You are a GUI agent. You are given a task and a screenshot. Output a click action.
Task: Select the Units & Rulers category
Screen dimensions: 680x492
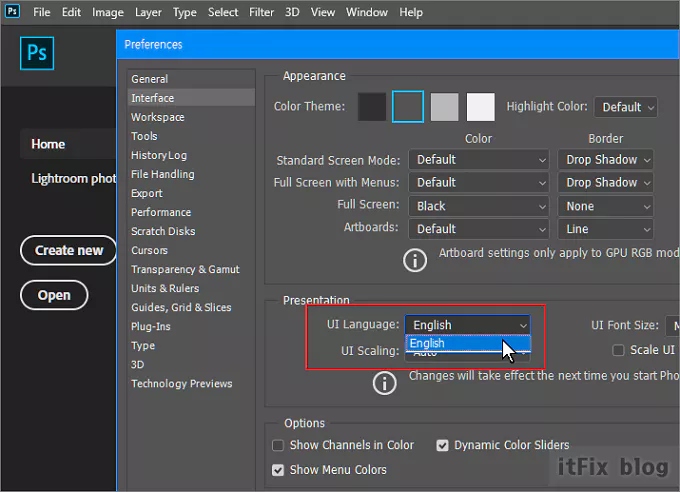(x=191, y=289)
